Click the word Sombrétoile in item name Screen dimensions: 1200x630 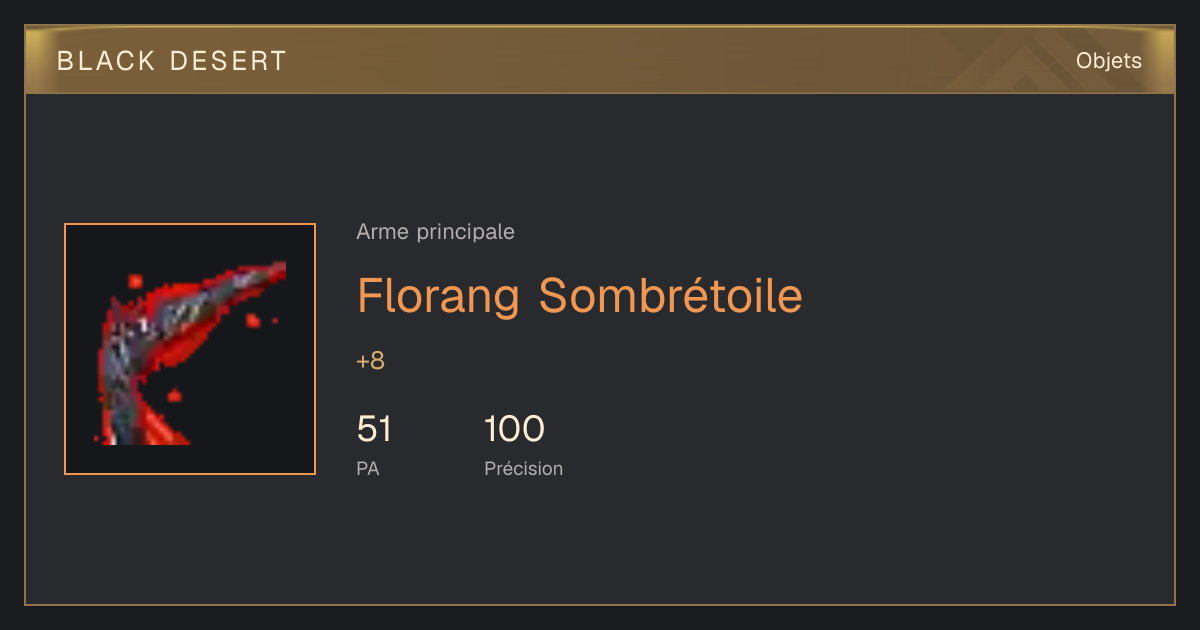click(671, 296)
